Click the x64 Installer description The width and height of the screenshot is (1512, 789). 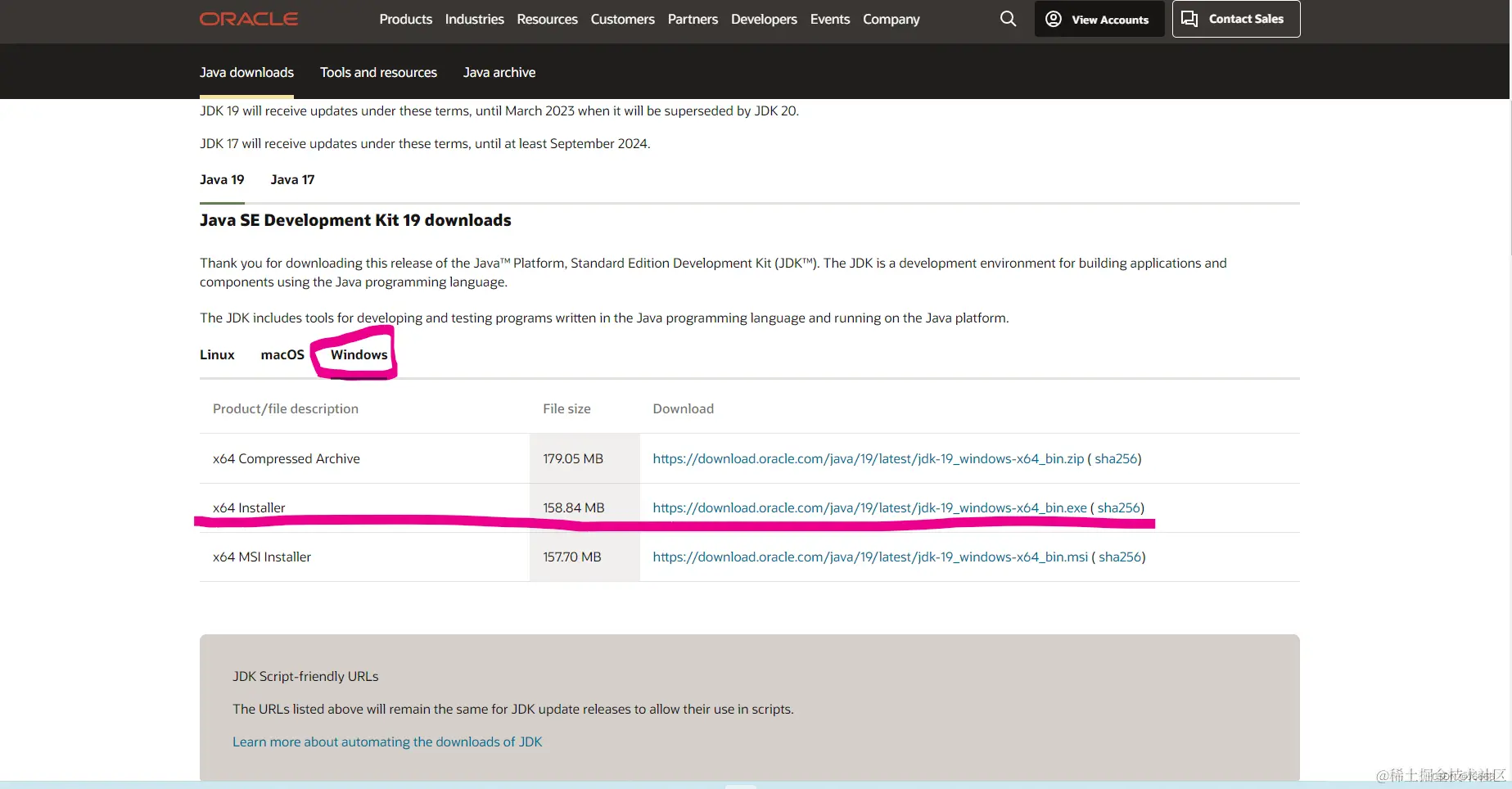coord(249,507)
